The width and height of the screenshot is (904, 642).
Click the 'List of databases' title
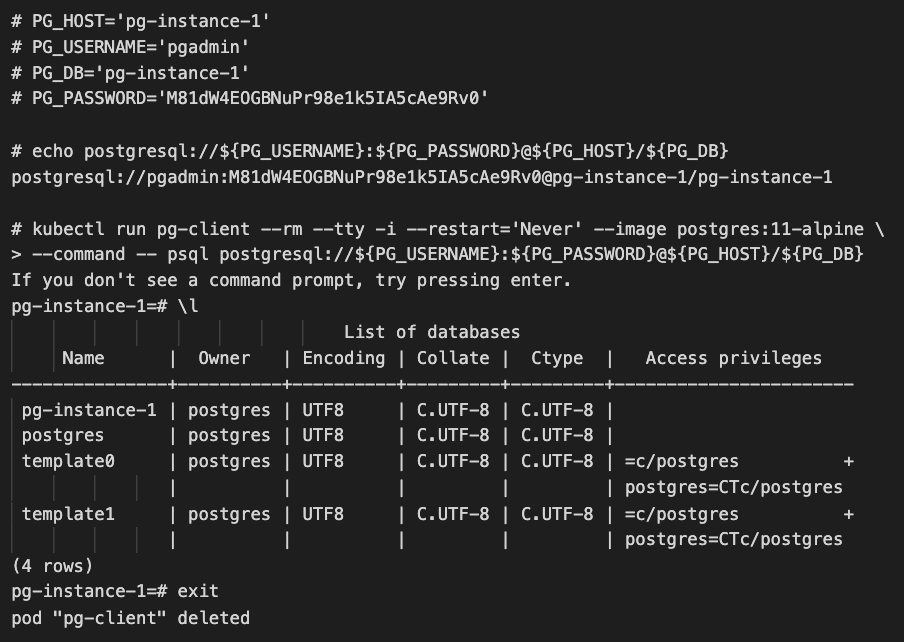pos(432,332)
